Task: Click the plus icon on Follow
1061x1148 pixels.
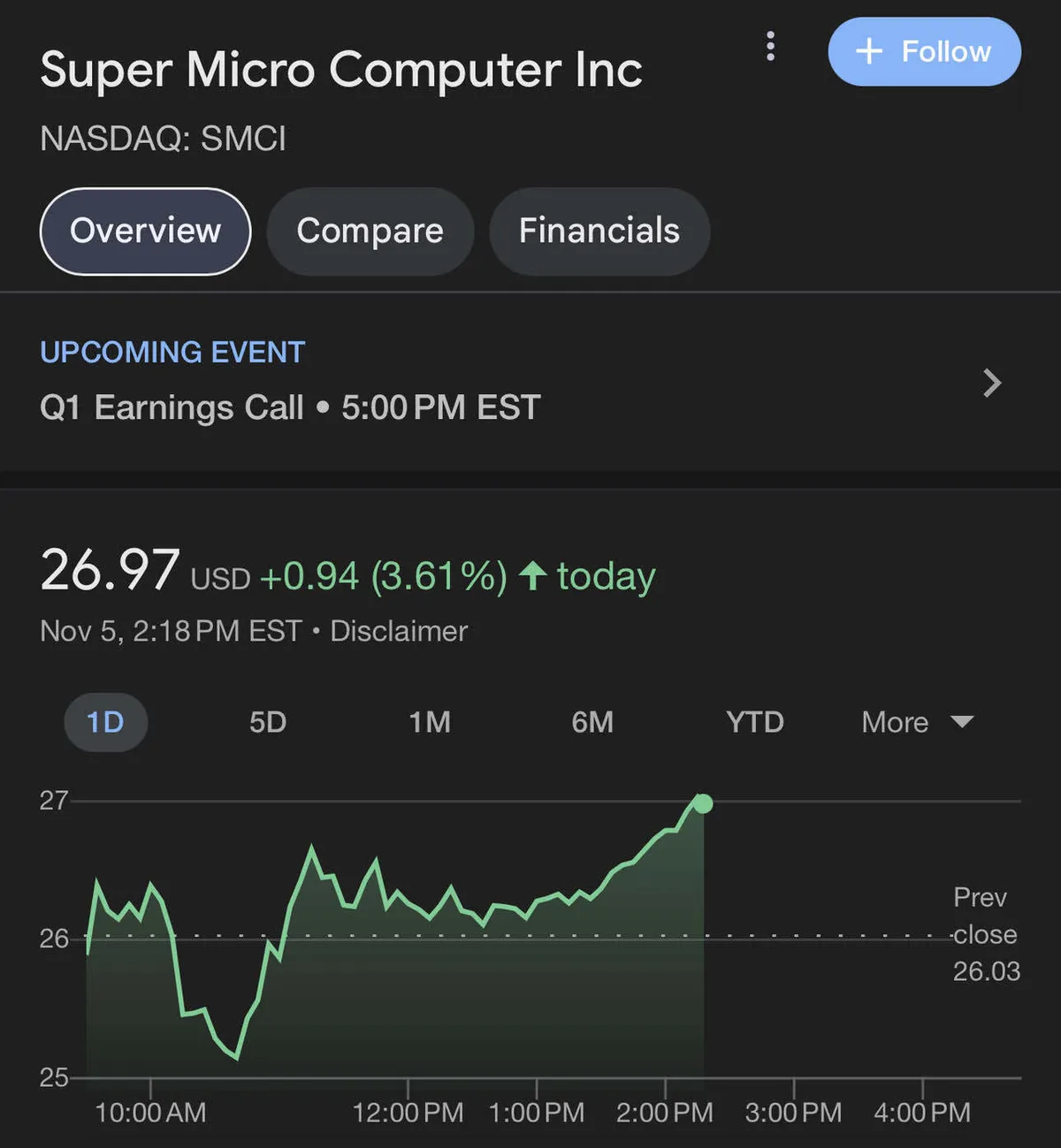Action: click(x=869, y=51)
